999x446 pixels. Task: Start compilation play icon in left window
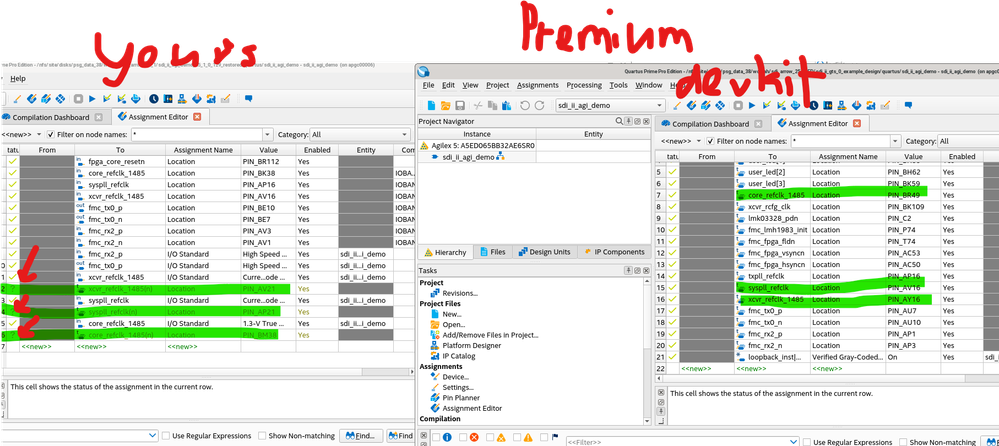pyautogui.click(x=92, y=99)
